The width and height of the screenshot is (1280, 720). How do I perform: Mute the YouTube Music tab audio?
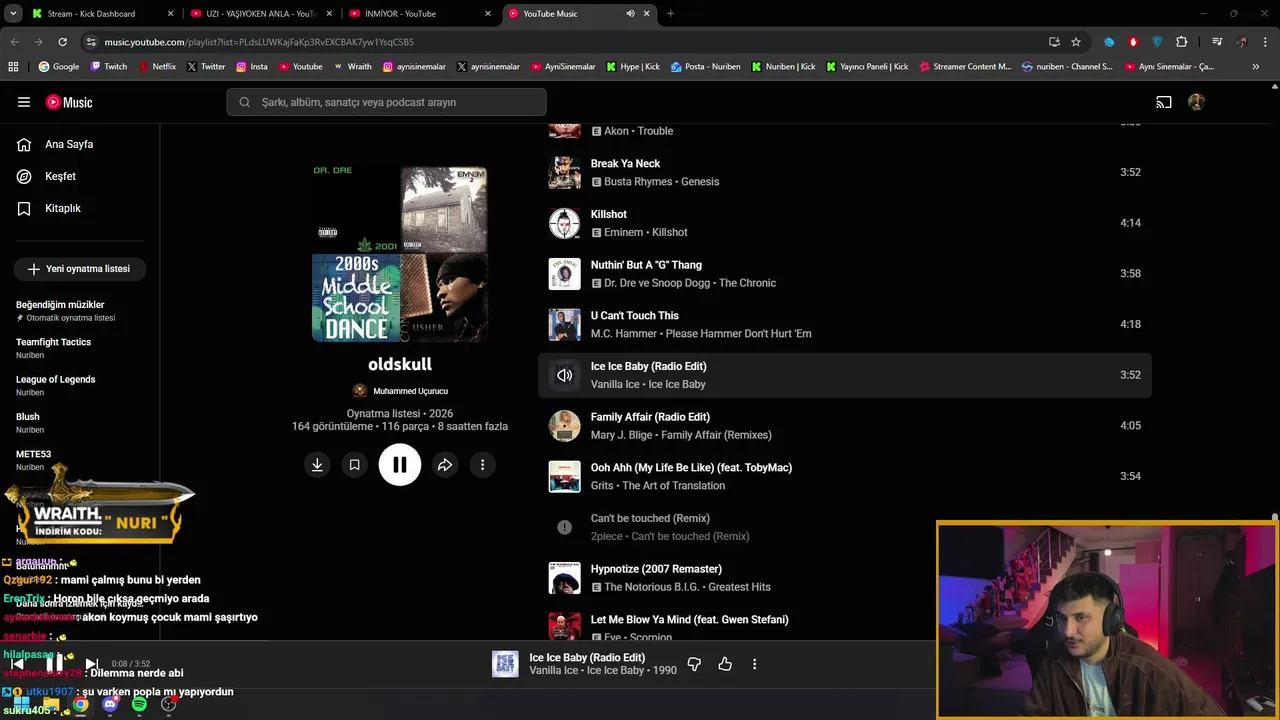click(630, 14)
